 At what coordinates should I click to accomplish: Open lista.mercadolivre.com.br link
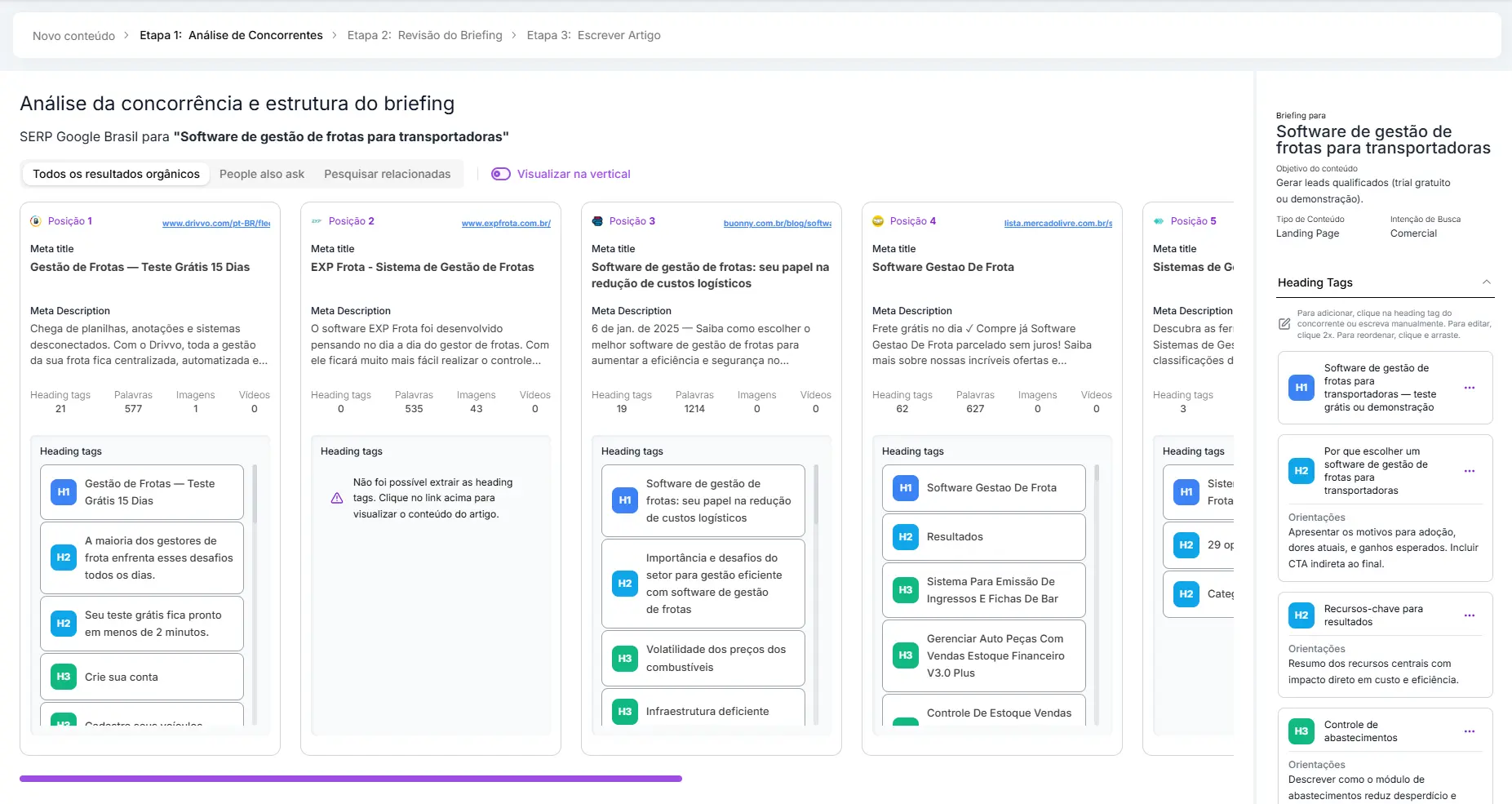click(1058, 223)
